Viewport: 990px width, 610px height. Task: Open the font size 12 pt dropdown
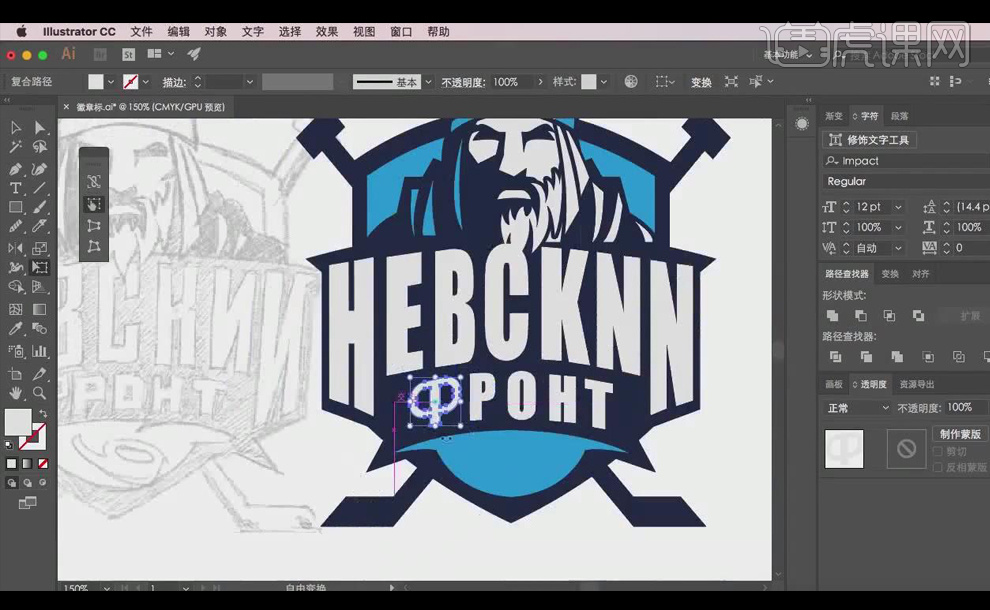tap(898, 207)
